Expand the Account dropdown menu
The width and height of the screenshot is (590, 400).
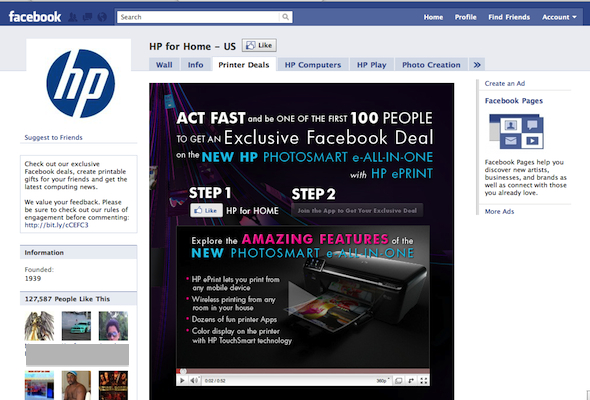pos(559,17)
